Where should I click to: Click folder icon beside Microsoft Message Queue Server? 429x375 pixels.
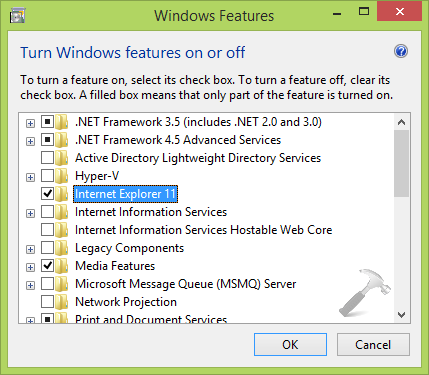coord(62,284)
